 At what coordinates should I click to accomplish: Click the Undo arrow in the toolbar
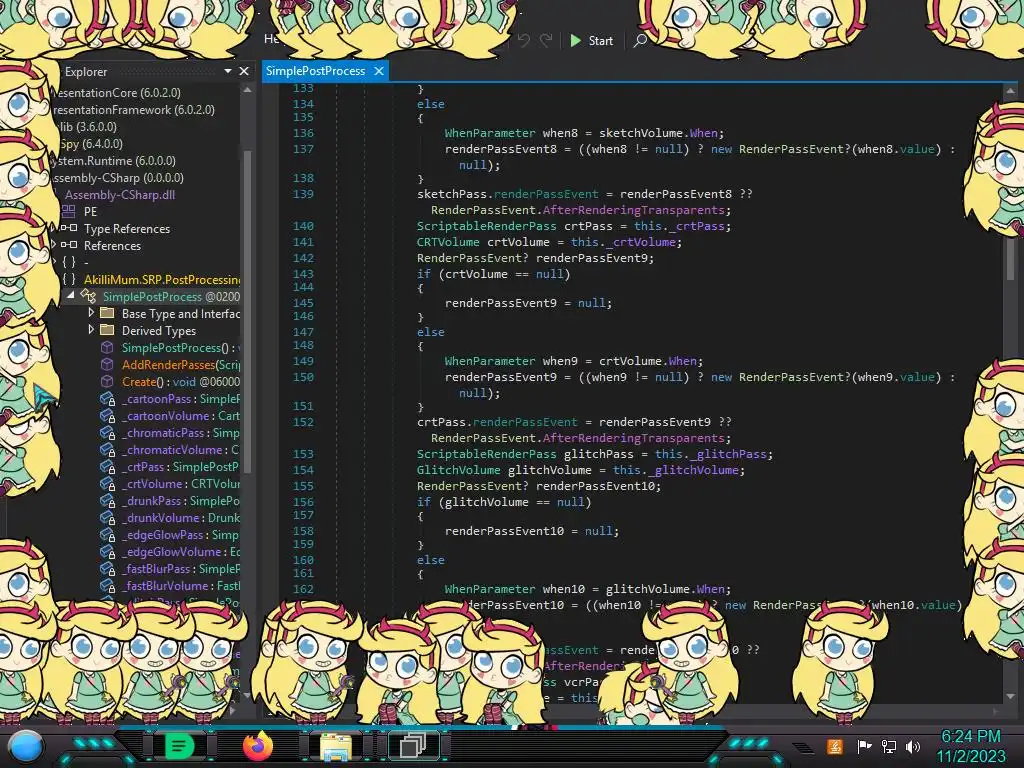click(523, 40)
